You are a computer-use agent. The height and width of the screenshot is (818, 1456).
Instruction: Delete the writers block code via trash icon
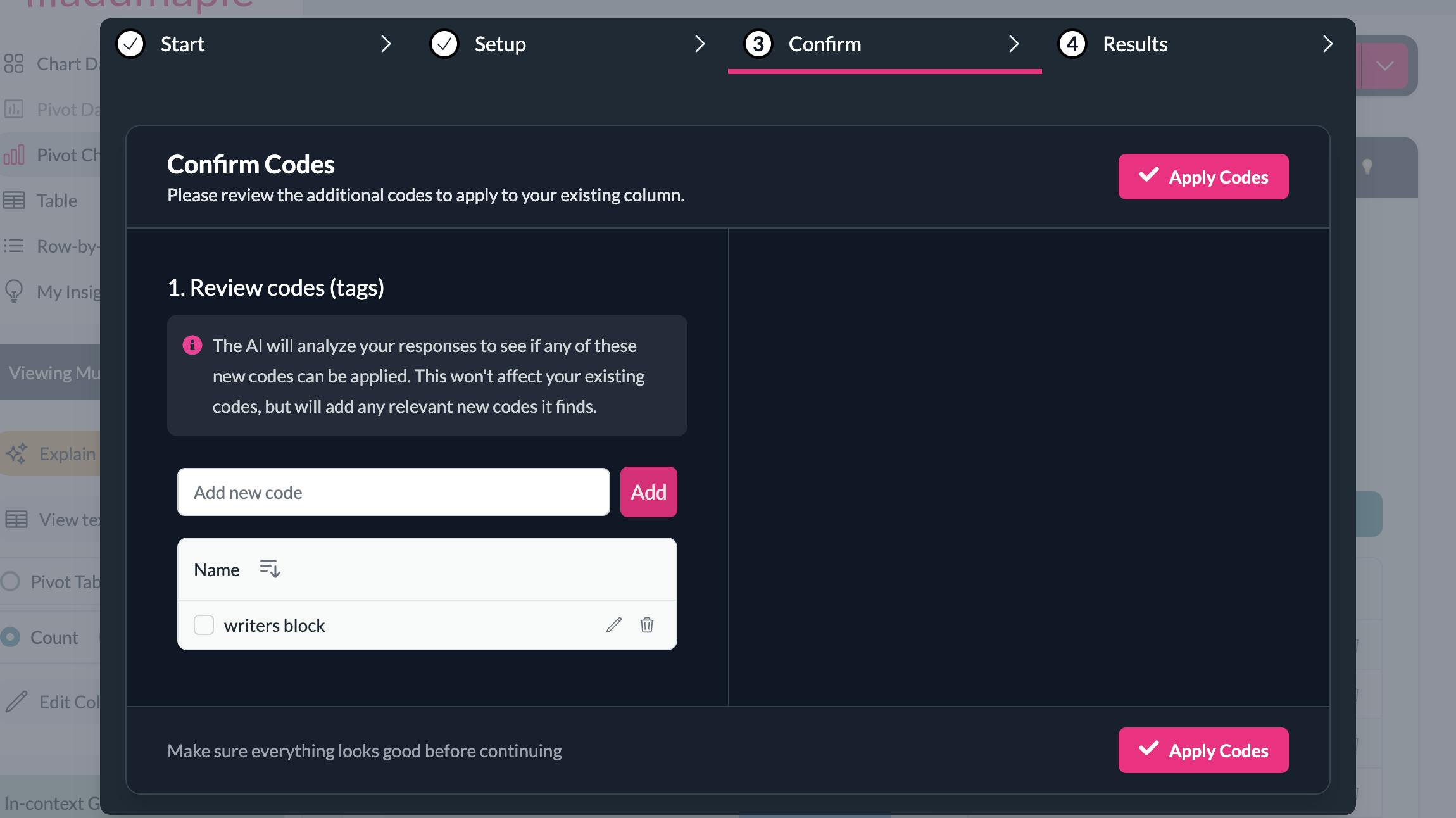click(647, 626)
